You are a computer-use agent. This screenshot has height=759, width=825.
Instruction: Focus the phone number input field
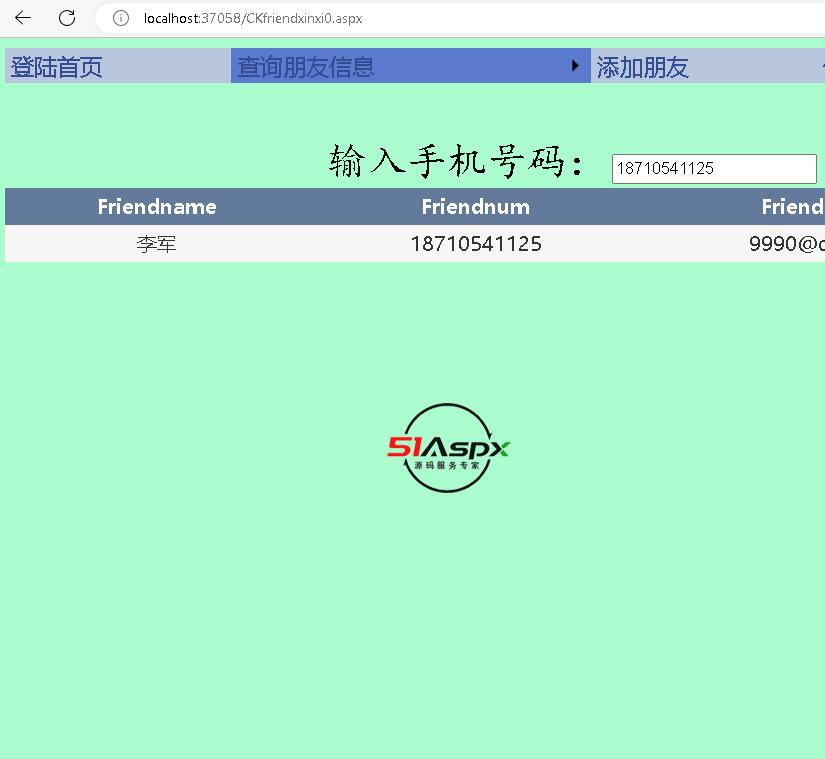coord(714,168)
